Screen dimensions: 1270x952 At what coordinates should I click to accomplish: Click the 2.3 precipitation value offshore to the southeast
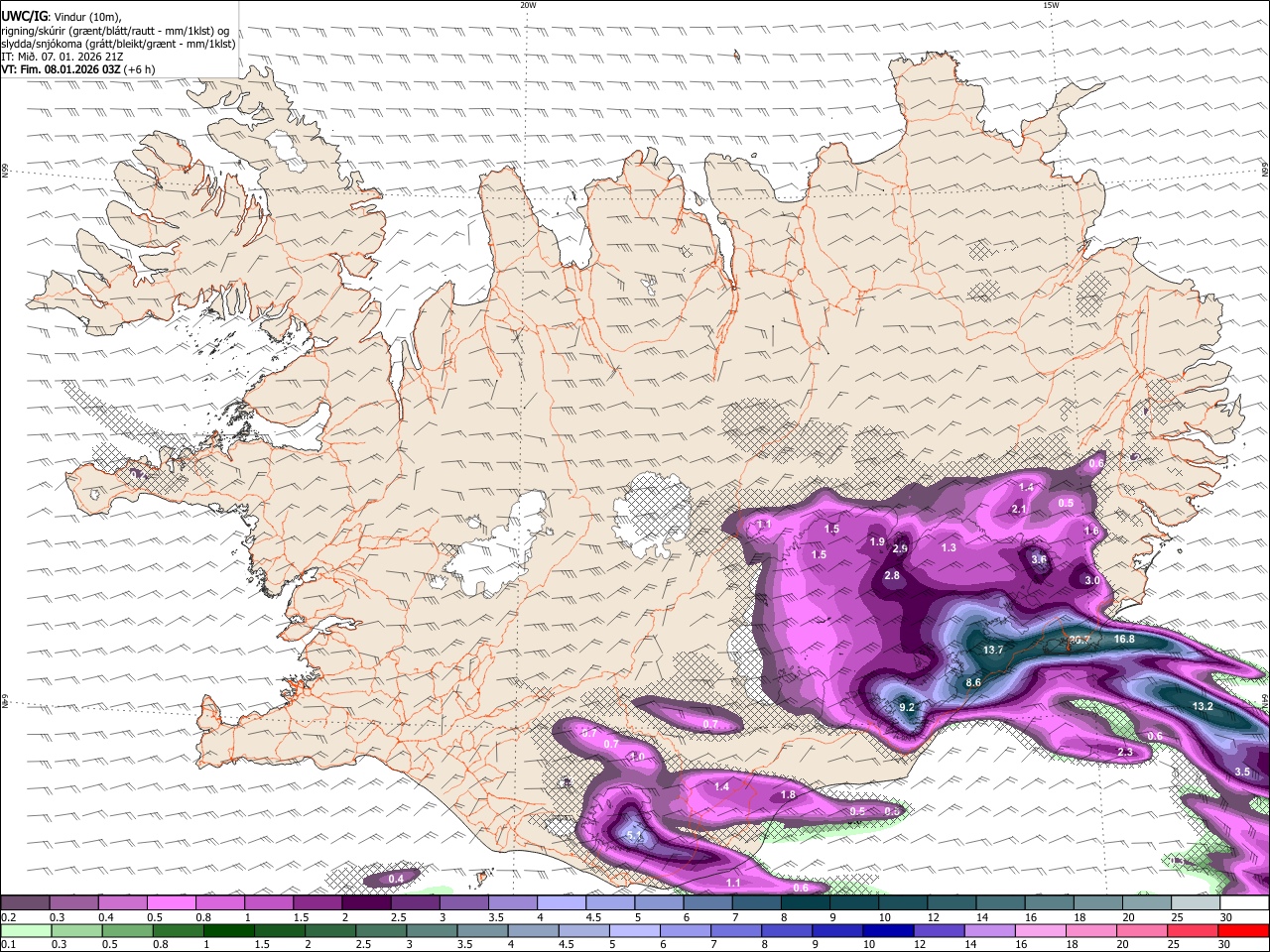pyautogui.click(x=1125, y=753)
